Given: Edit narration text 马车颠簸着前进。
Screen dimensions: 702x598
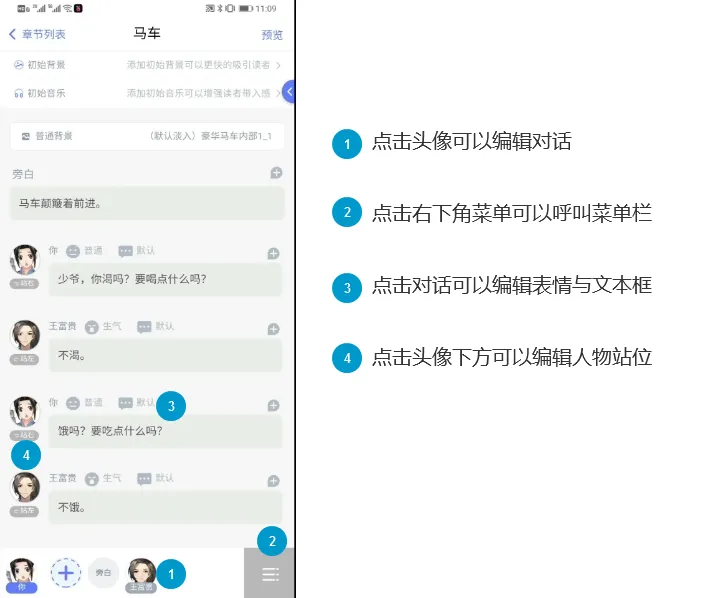Looking at the screenshot, I should [x=147, y=204].
